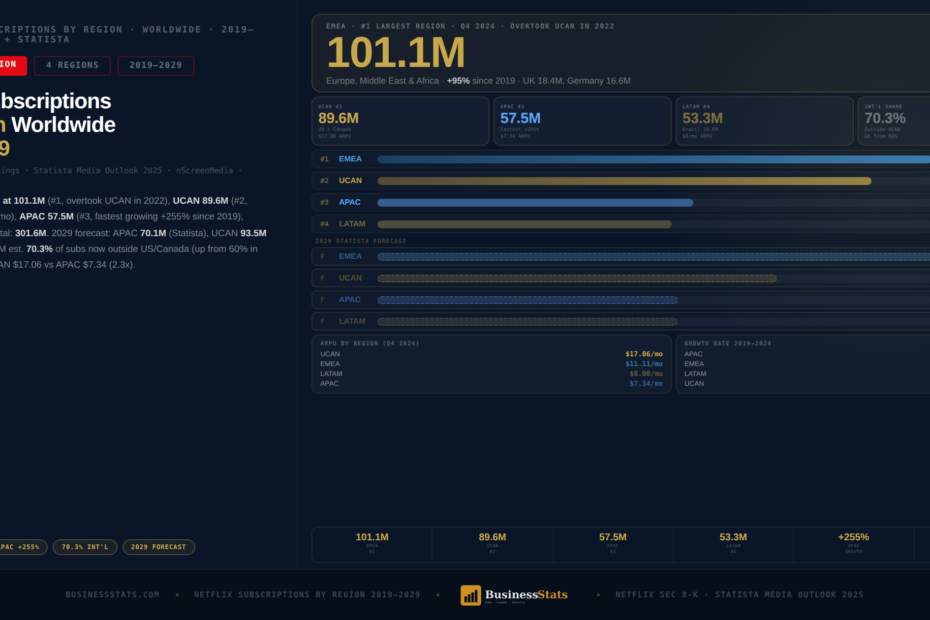Click the large 101.1M EMEA headline figure
This screenshot has width=930, height=620.
(396, 53)
